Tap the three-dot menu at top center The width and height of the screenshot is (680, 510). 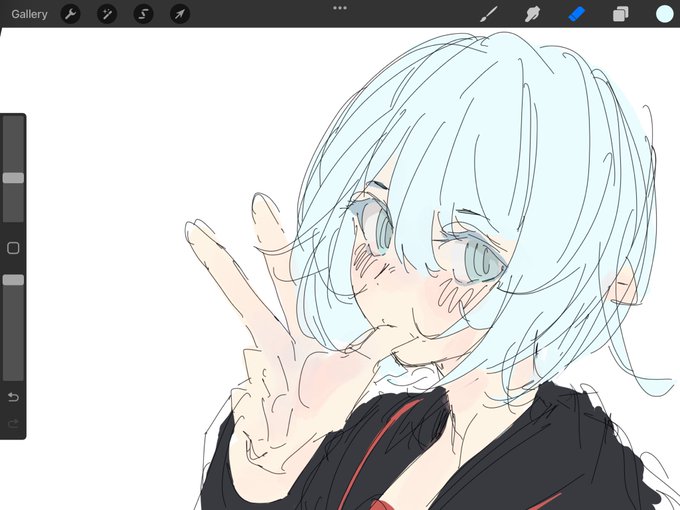pos(340,8)
